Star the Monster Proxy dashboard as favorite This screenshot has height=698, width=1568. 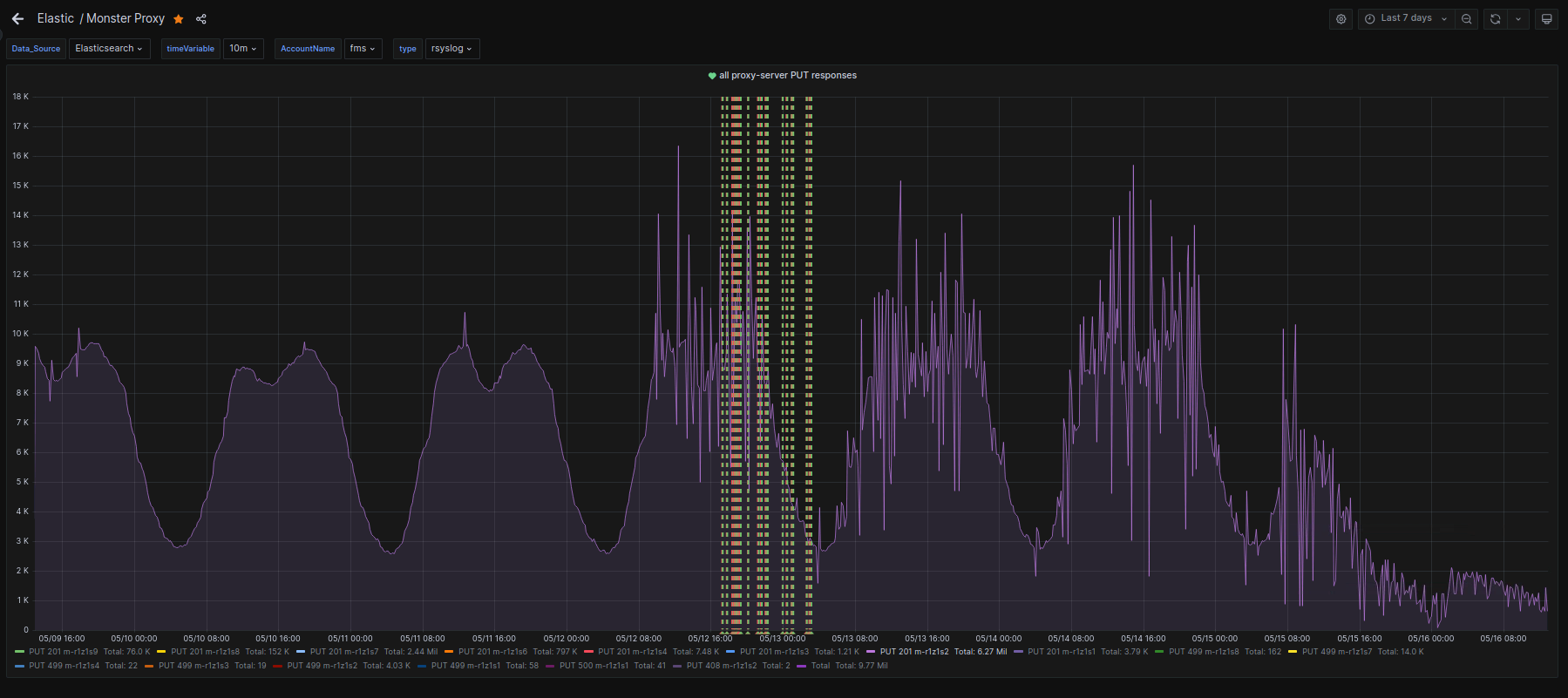click(179, 19)
